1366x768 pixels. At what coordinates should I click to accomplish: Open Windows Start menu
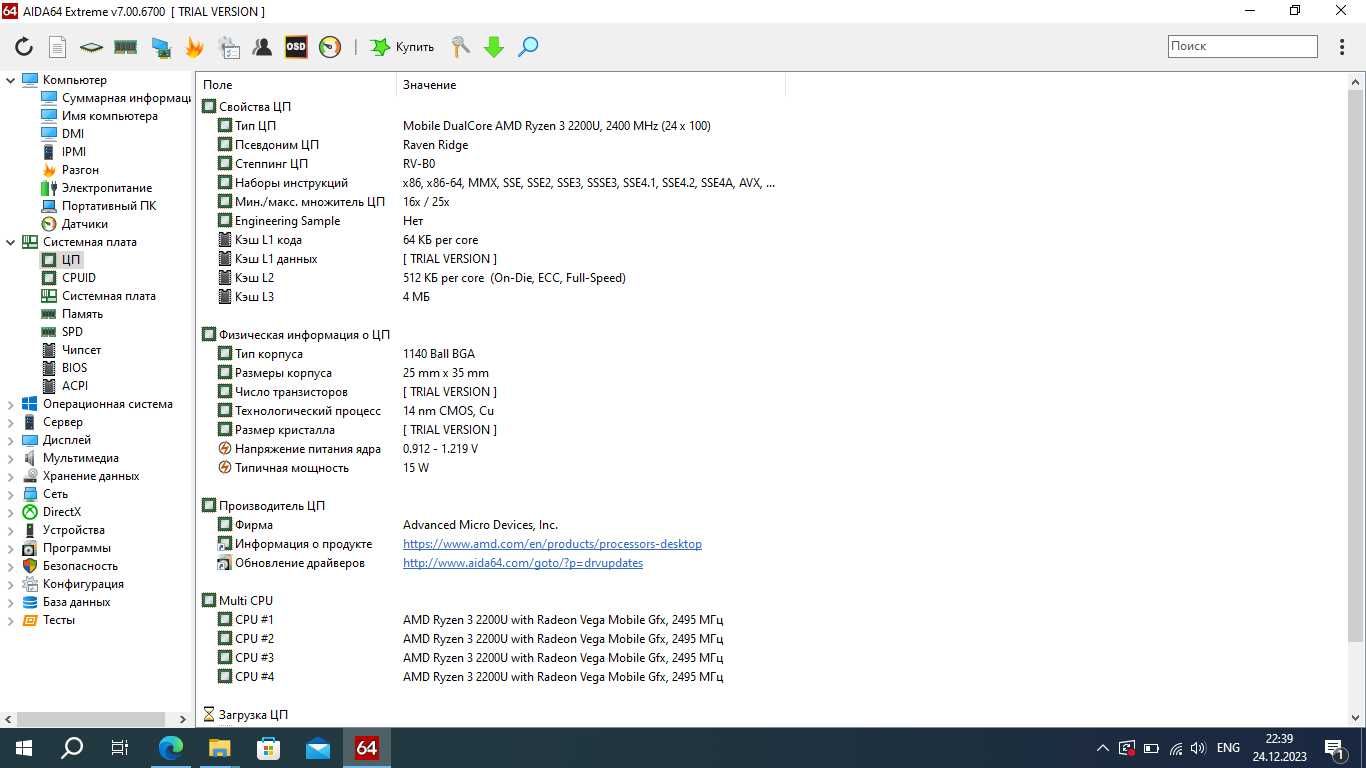pos(24,748)
